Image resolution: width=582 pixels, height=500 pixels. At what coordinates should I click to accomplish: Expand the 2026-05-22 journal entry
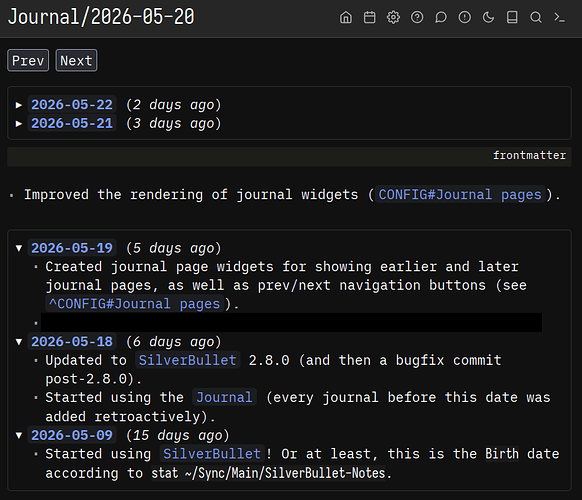[x=19, y=105]
